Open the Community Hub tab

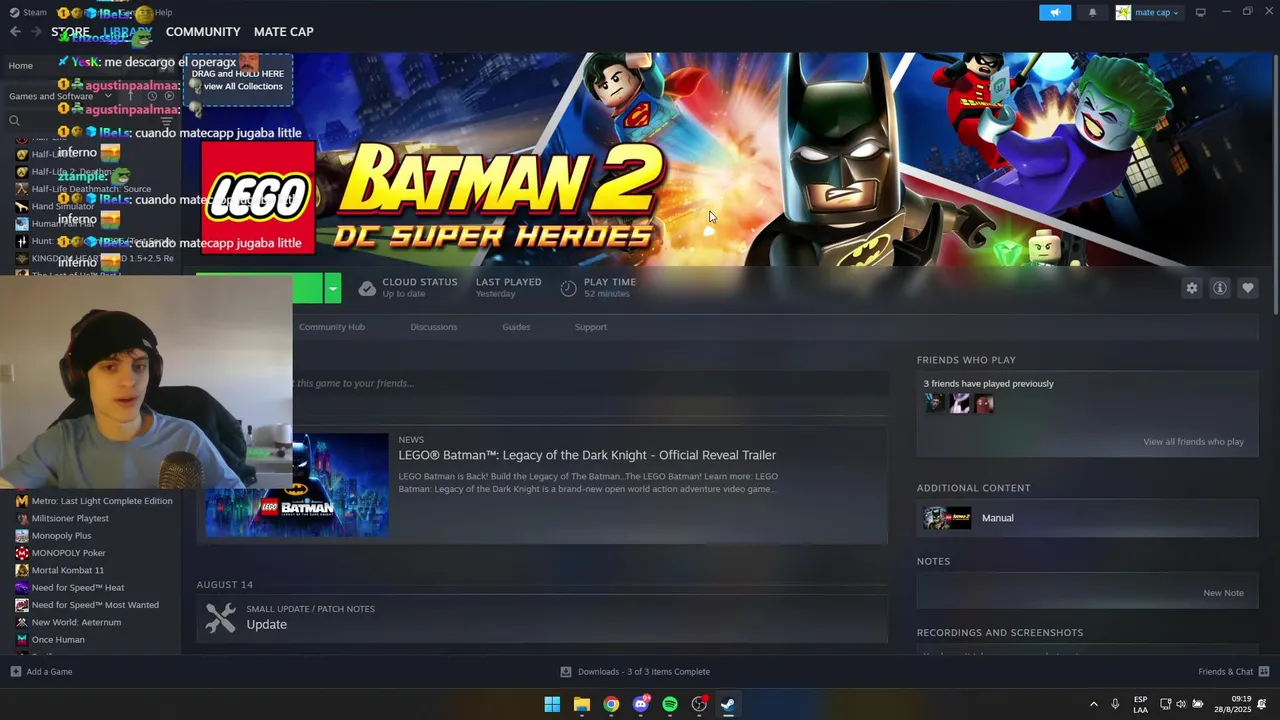[x=331, y=327]
